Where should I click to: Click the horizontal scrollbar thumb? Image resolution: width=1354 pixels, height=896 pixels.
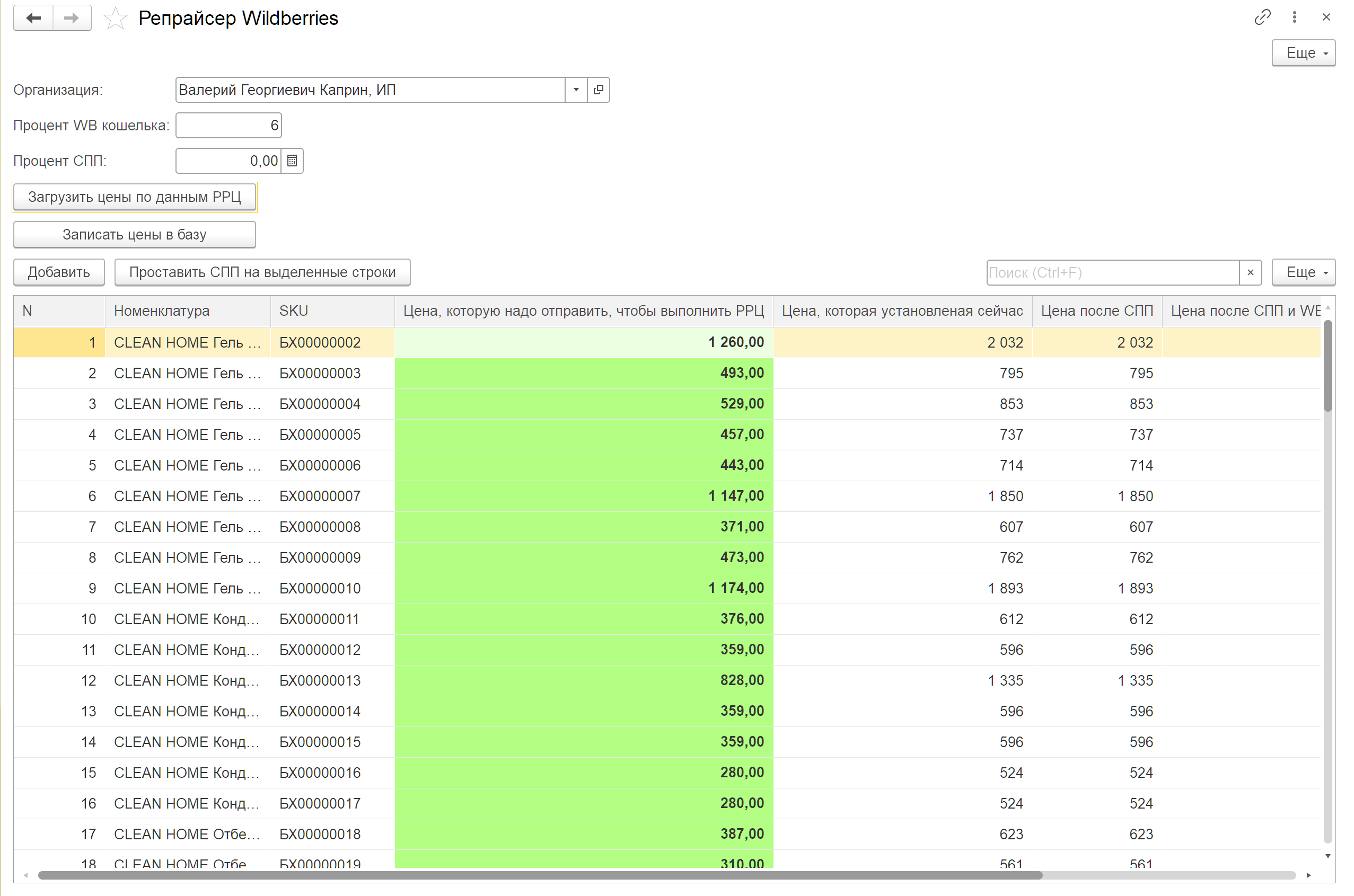(540, 875)
